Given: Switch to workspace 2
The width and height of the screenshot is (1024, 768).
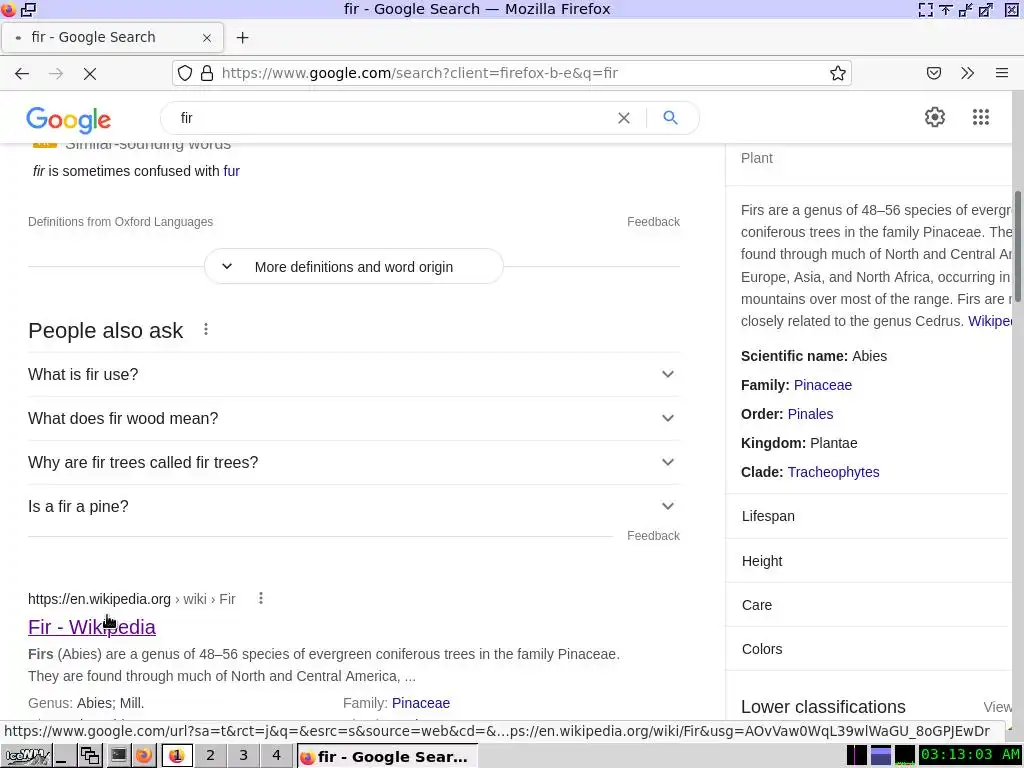Looking at the screenshot, I should tap(210, 756).
